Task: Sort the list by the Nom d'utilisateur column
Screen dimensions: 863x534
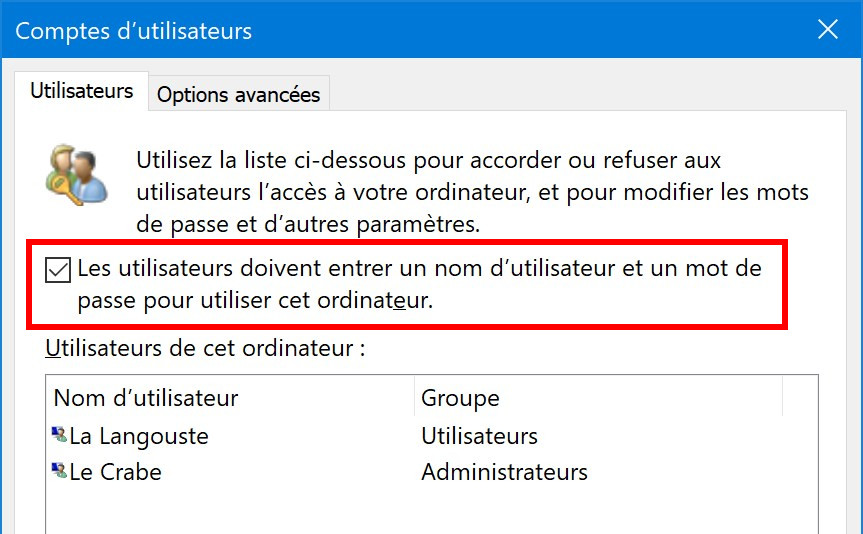Action: pos(230,397)
